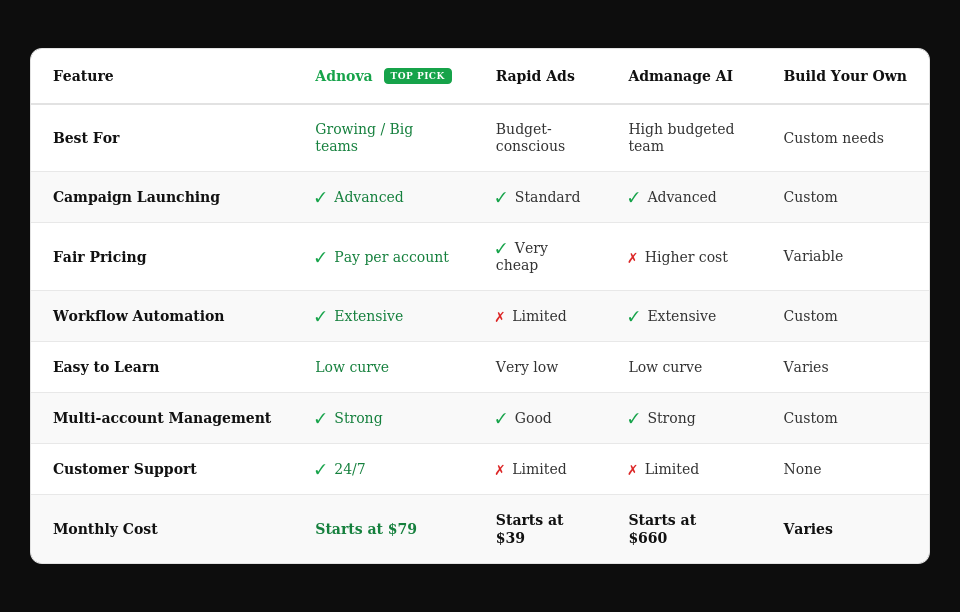Screen dimensions: 960x612
Task: Click the 24/7 support text
Action: point(350,469)
